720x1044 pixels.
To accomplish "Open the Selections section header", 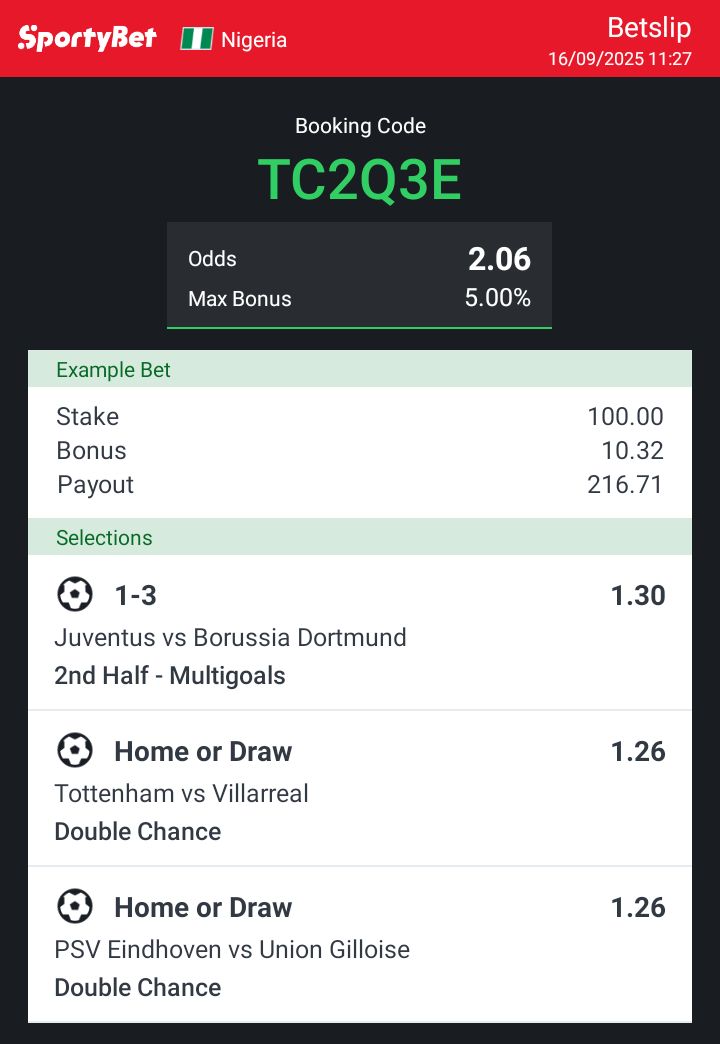I will coord(360,537).
